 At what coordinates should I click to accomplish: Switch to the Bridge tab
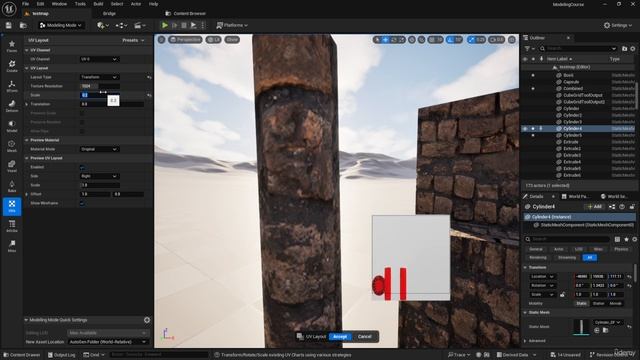(x=109, y=13)
